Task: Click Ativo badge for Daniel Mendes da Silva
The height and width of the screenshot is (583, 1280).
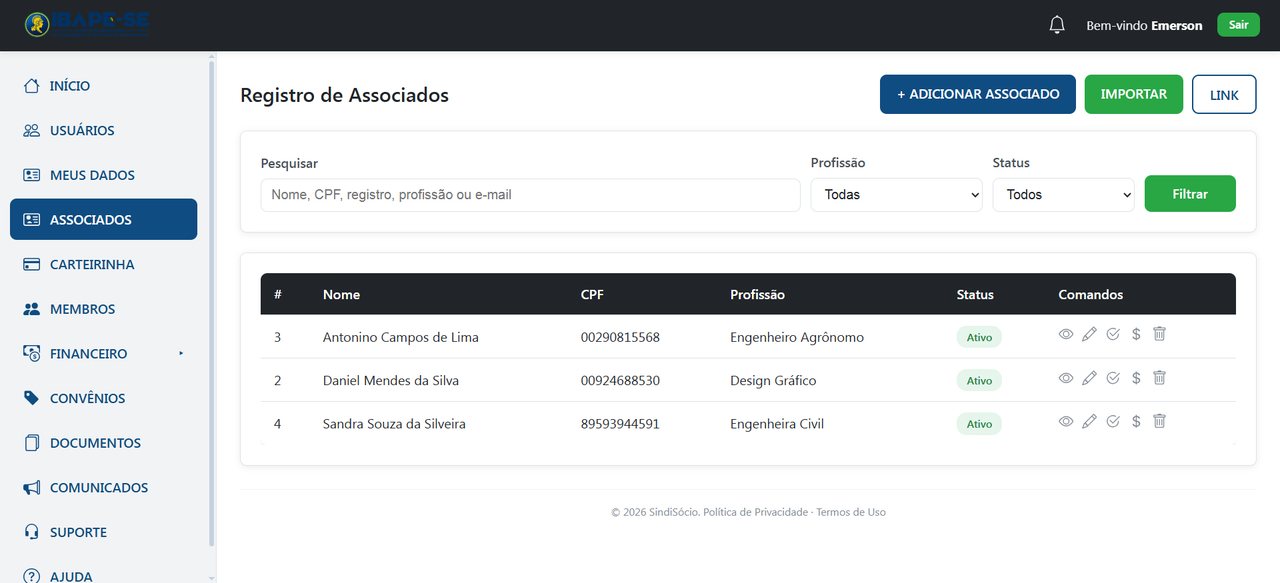Action: coord(979,381)
